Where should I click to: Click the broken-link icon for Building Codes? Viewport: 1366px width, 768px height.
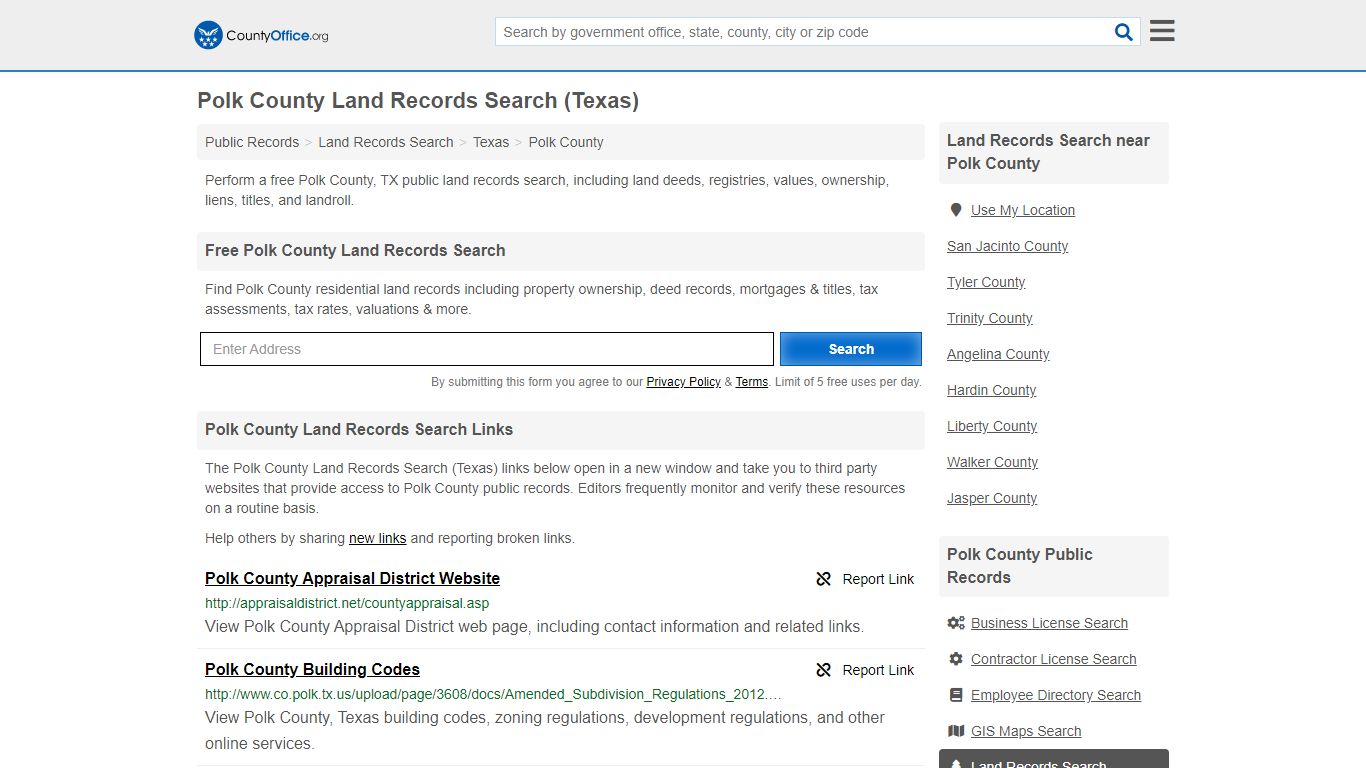pyautogui.click(x=824, y=670)
